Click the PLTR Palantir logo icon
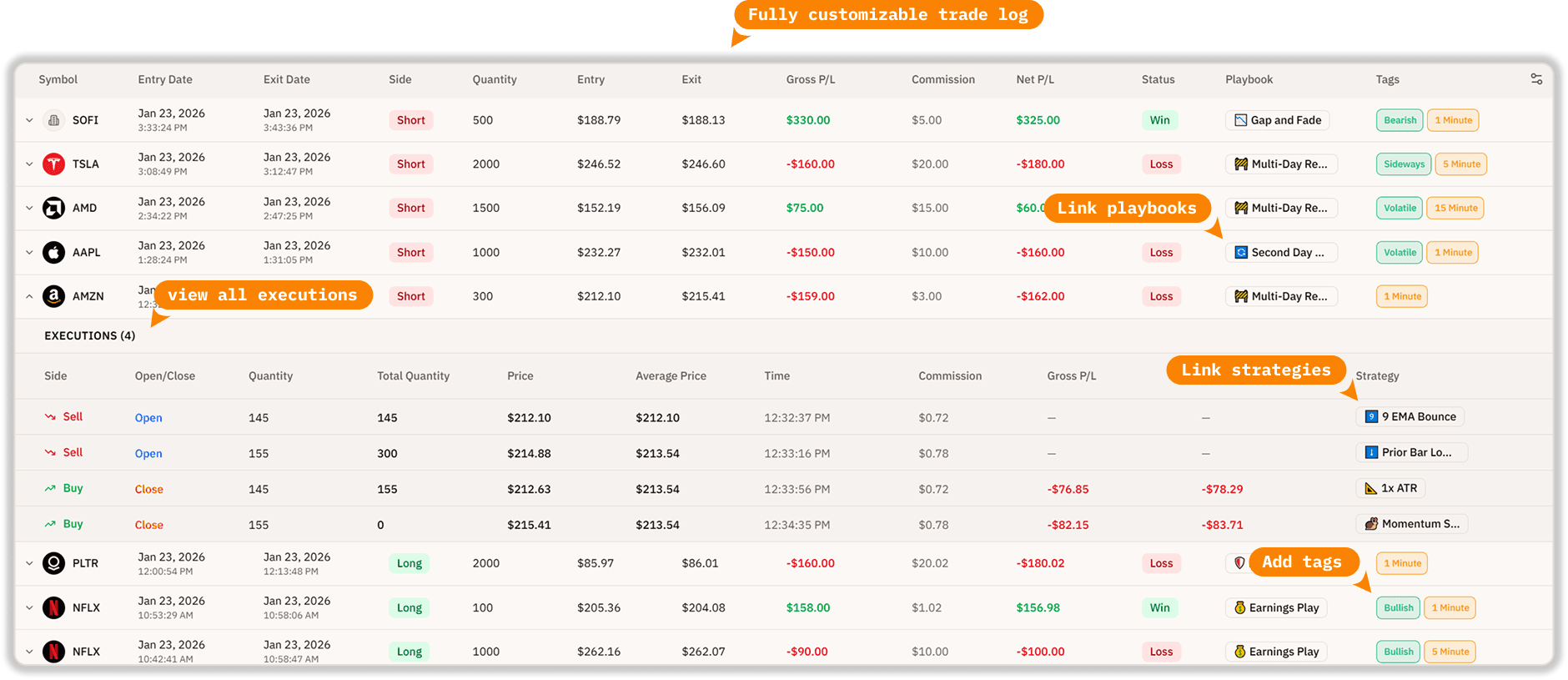Viewport: 1568px width, 680px height. (53, 563)
